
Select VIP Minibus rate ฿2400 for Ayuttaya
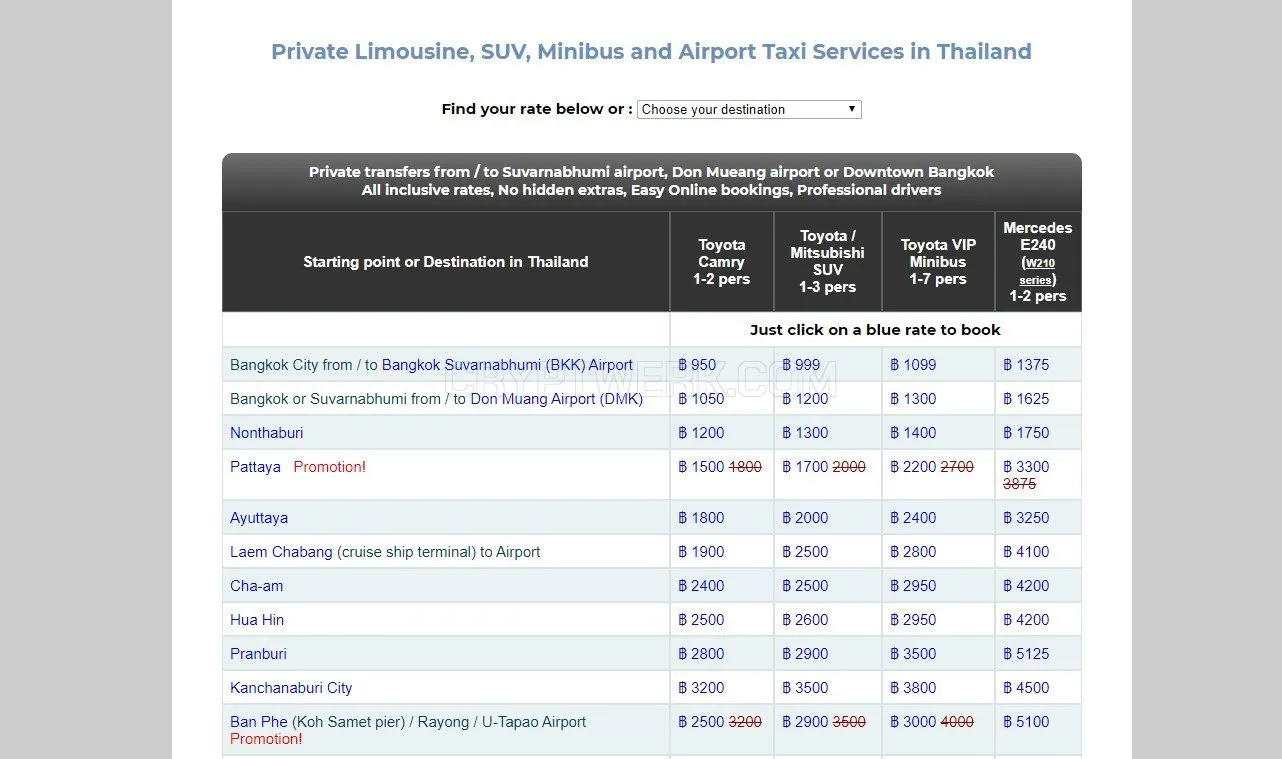(x=913, y=518)
